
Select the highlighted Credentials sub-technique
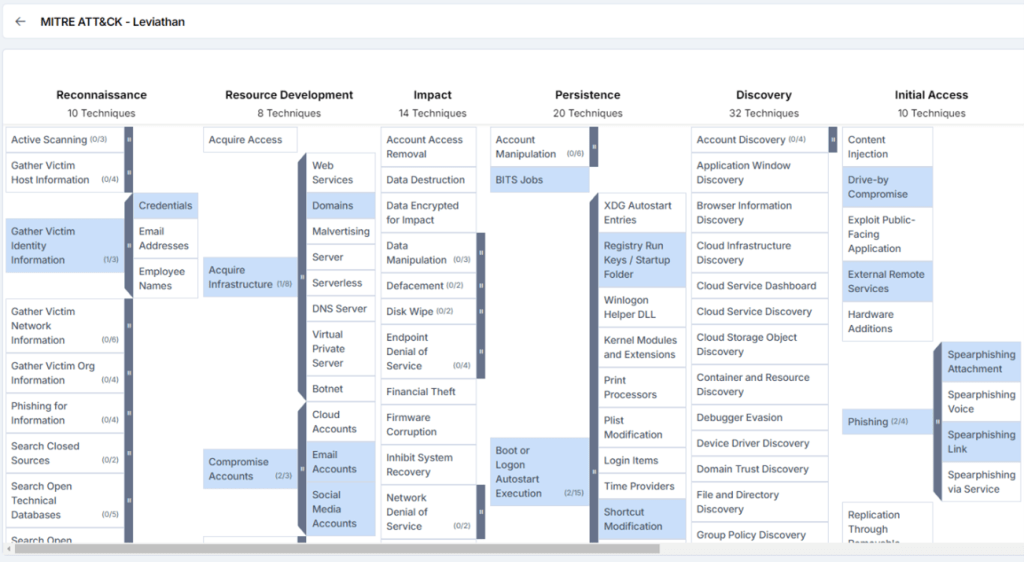point(166,206)
